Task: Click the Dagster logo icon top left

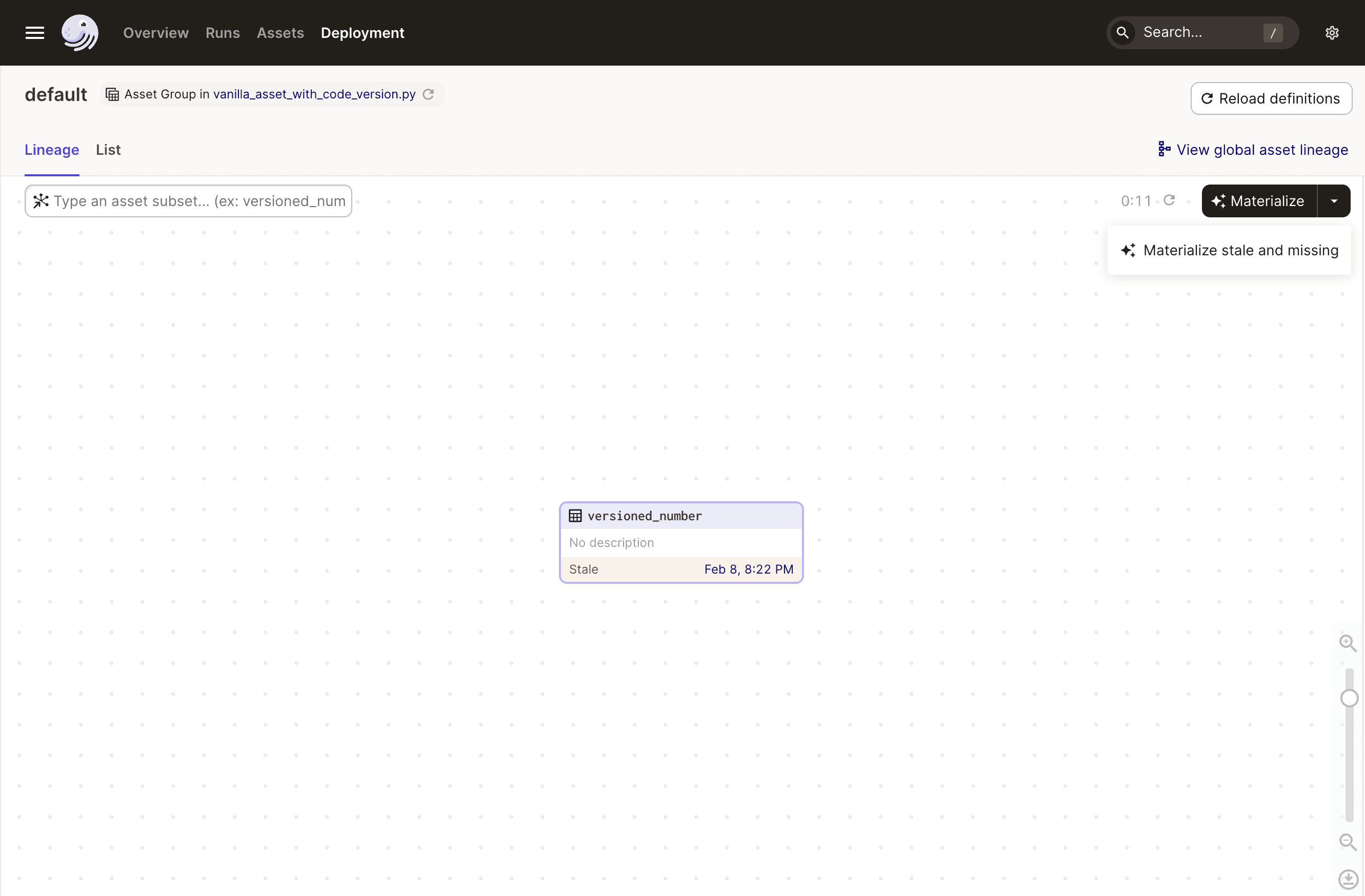Action: (x=79, y=33)
